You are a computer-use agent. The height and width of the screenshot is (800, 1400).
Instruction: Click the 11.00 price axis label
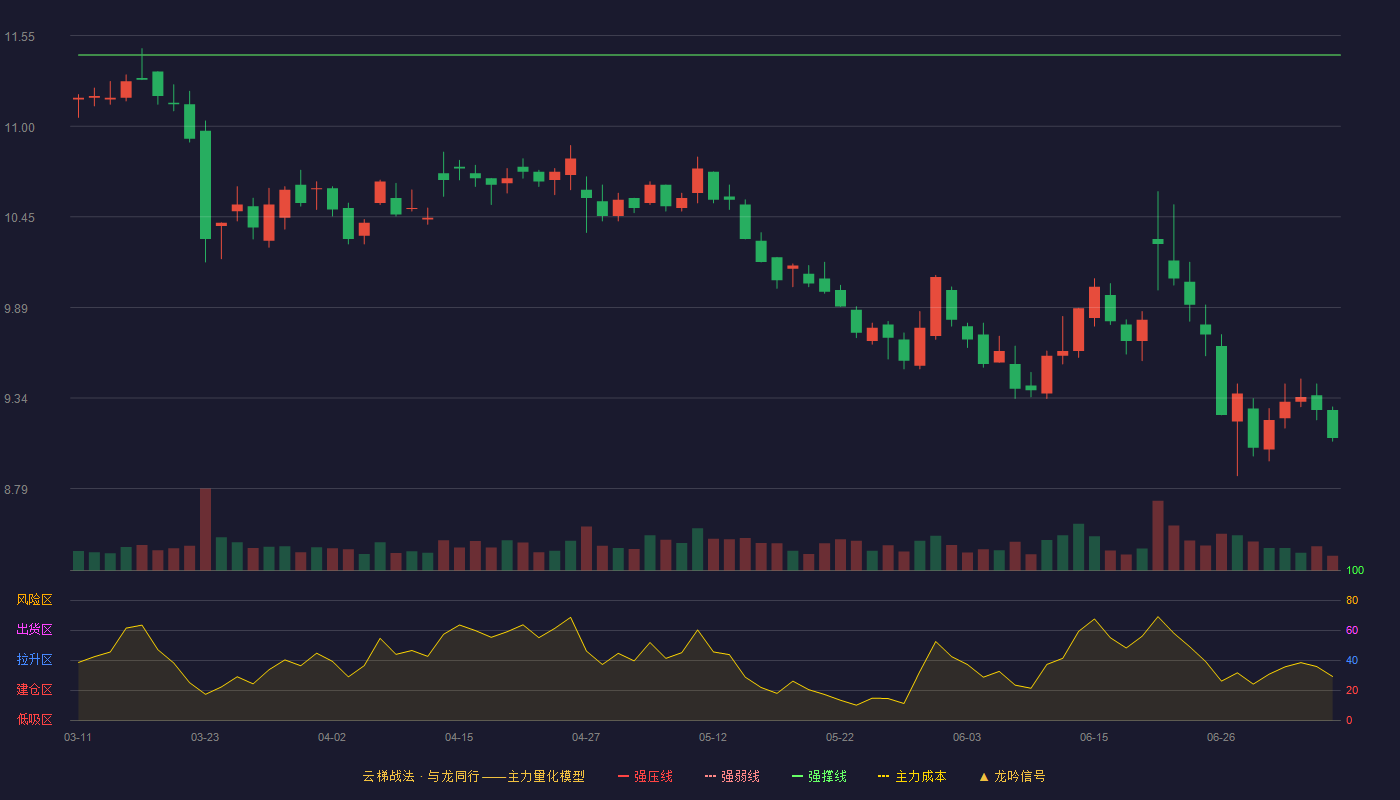[x=19, y=128]
